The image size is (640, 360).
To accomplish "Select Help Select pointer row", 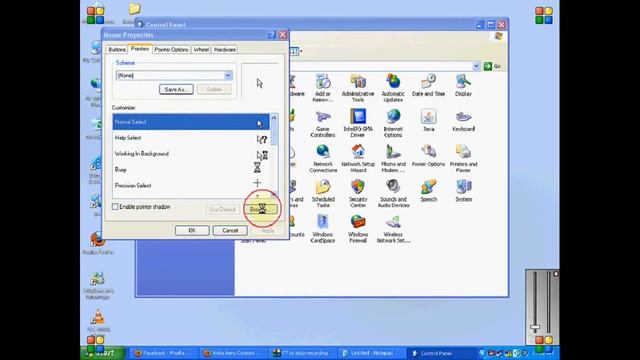I will (x=191, y=138).
